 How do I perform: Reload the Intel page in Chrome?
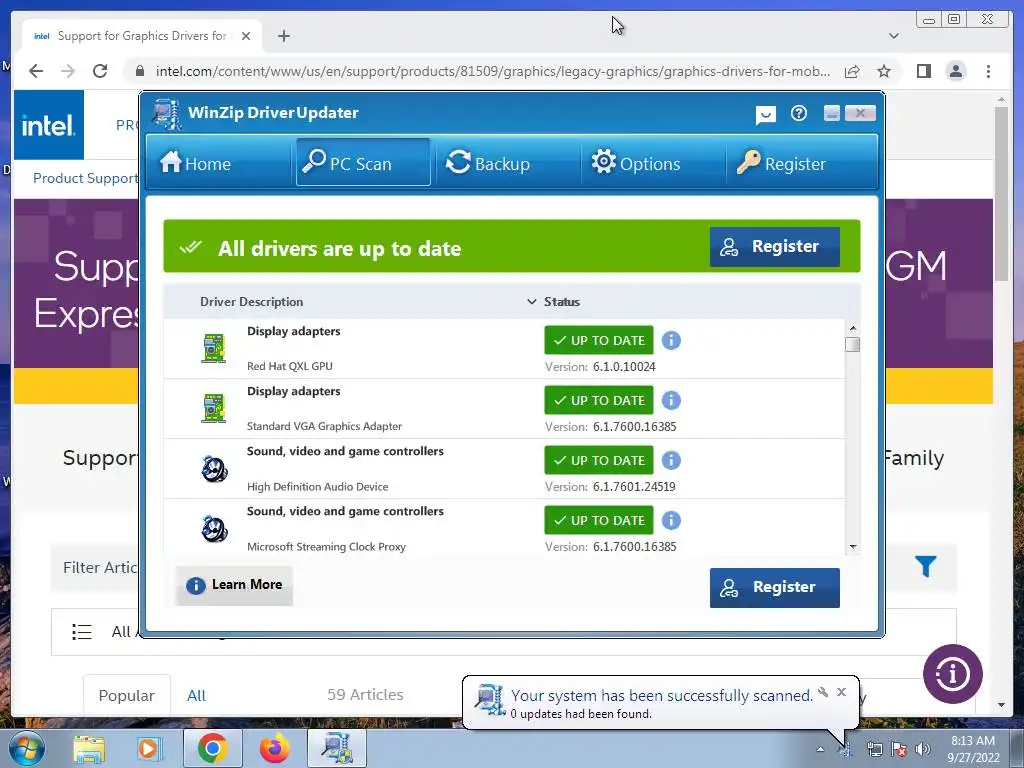pyautogui.click(x=100, y=71)
